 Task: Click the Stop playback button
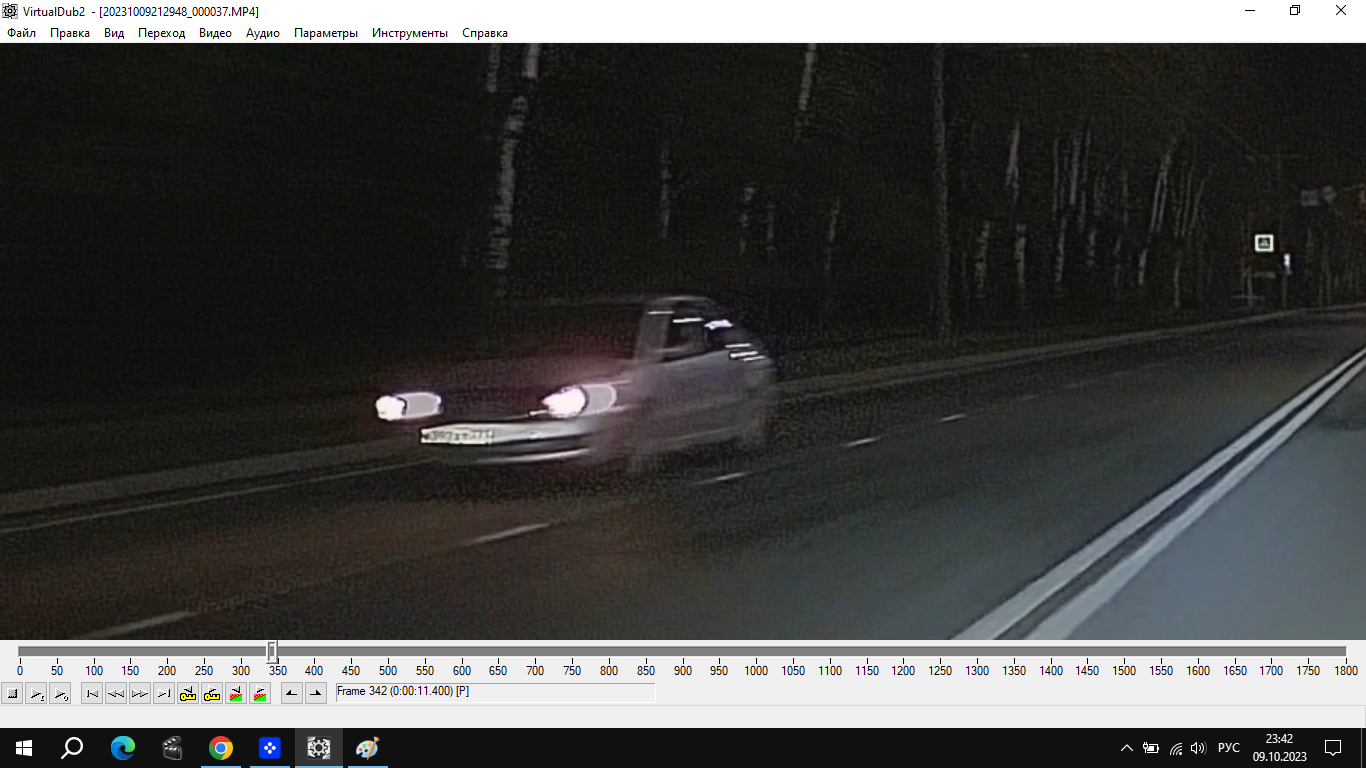(12, 693)
